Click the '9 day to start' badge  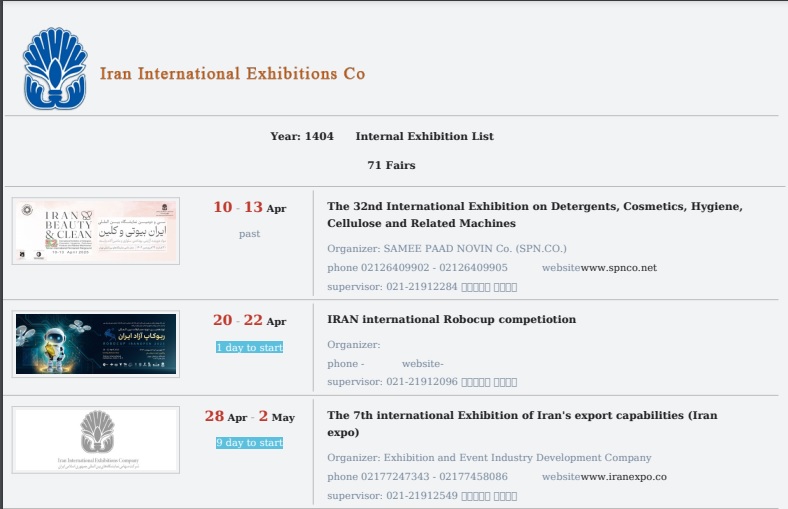tap(249, 442)
